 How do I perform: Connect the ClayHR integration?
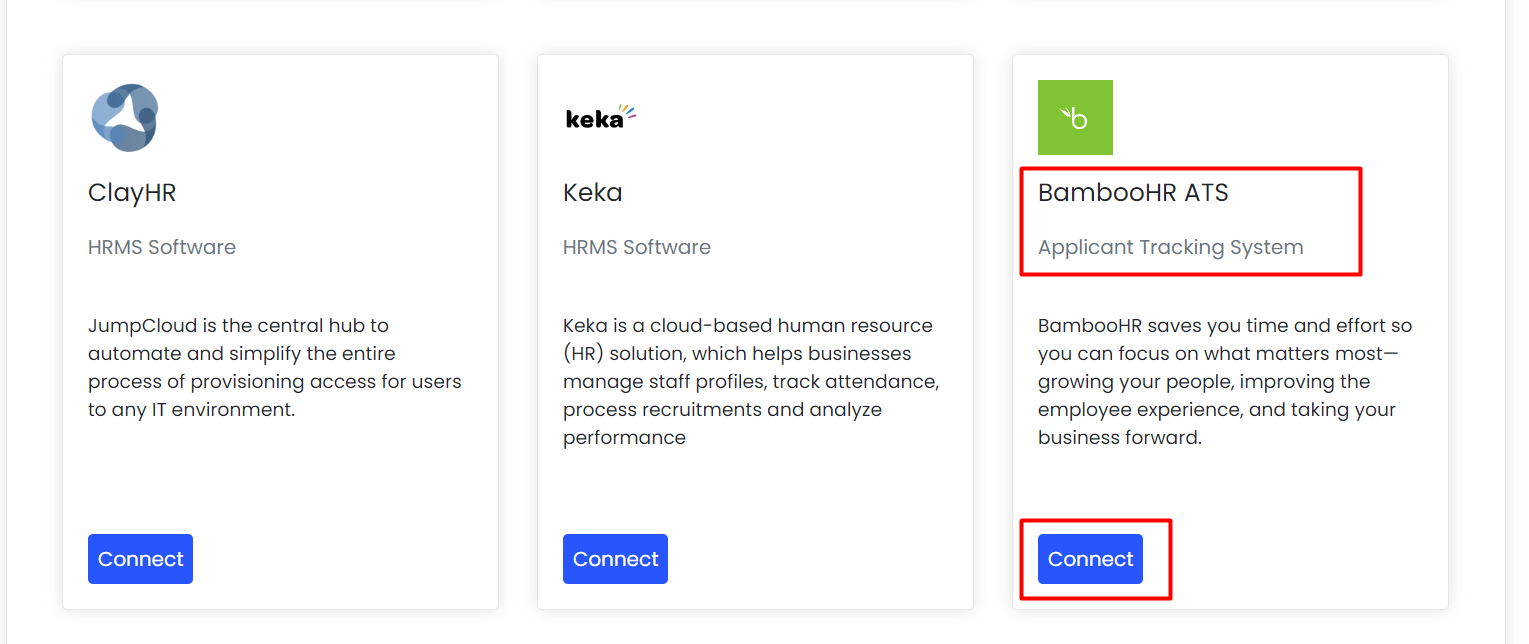click(140, 559)
